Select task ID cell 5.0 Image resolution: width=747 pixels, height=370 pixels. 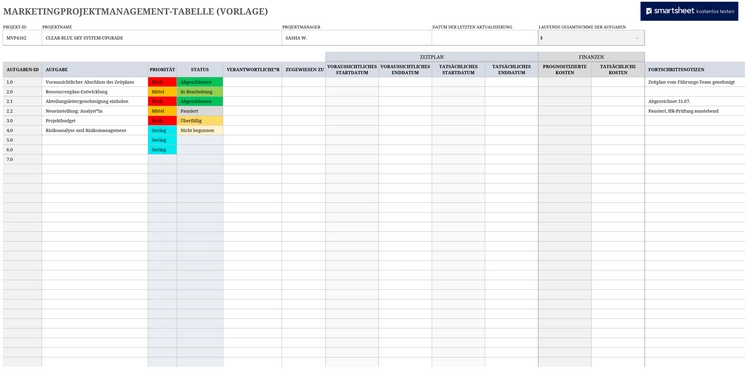click(22, 140)
